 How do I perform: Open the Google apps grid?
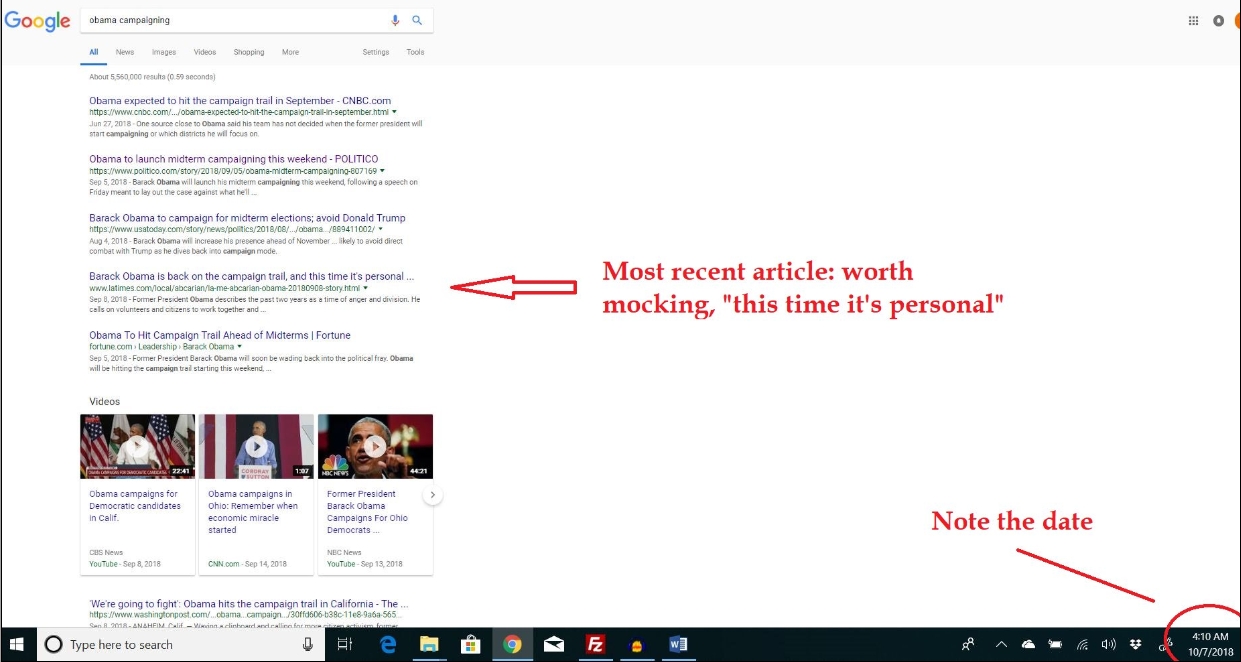click(x=1193, y=20)
